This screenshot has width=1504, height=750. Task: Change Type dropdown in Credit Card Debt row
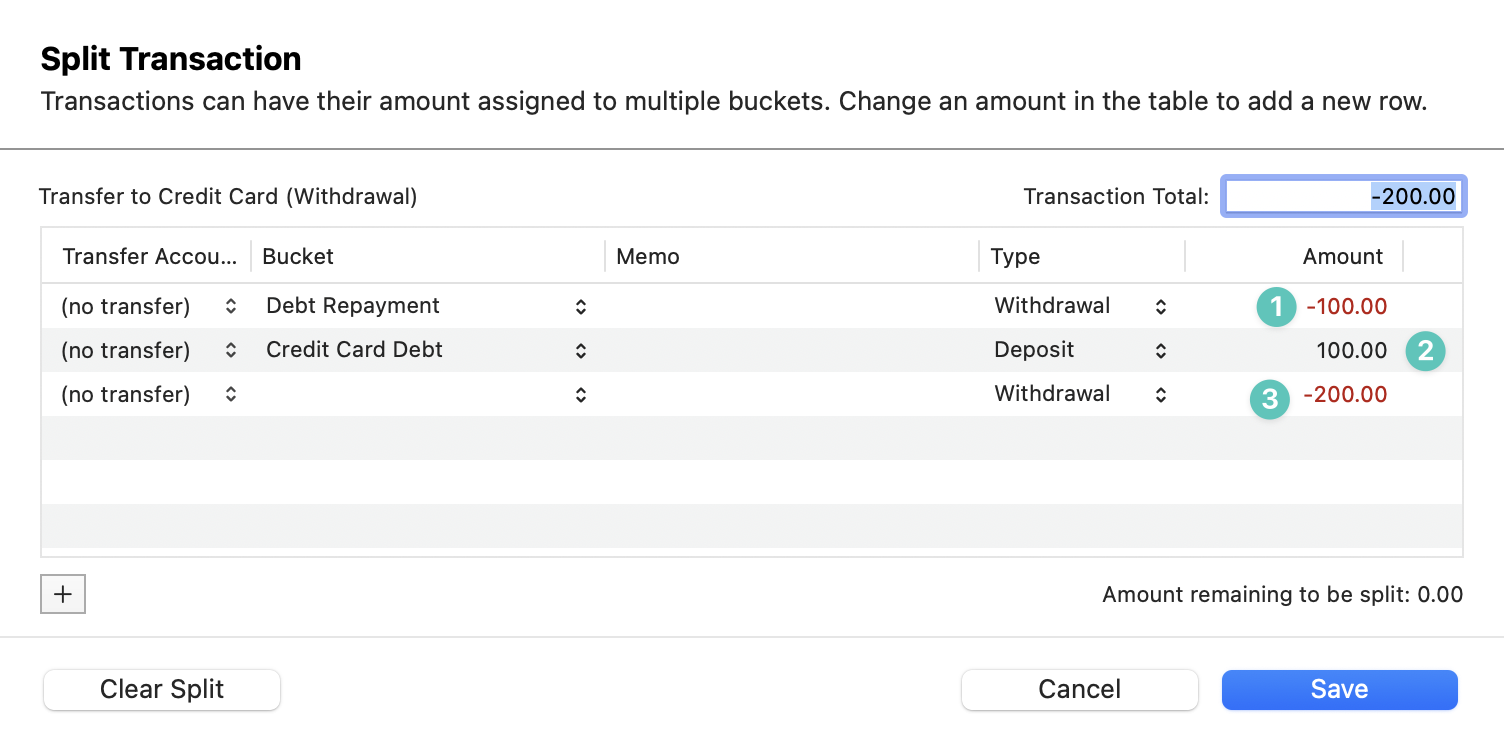(x=1080, y=350)
